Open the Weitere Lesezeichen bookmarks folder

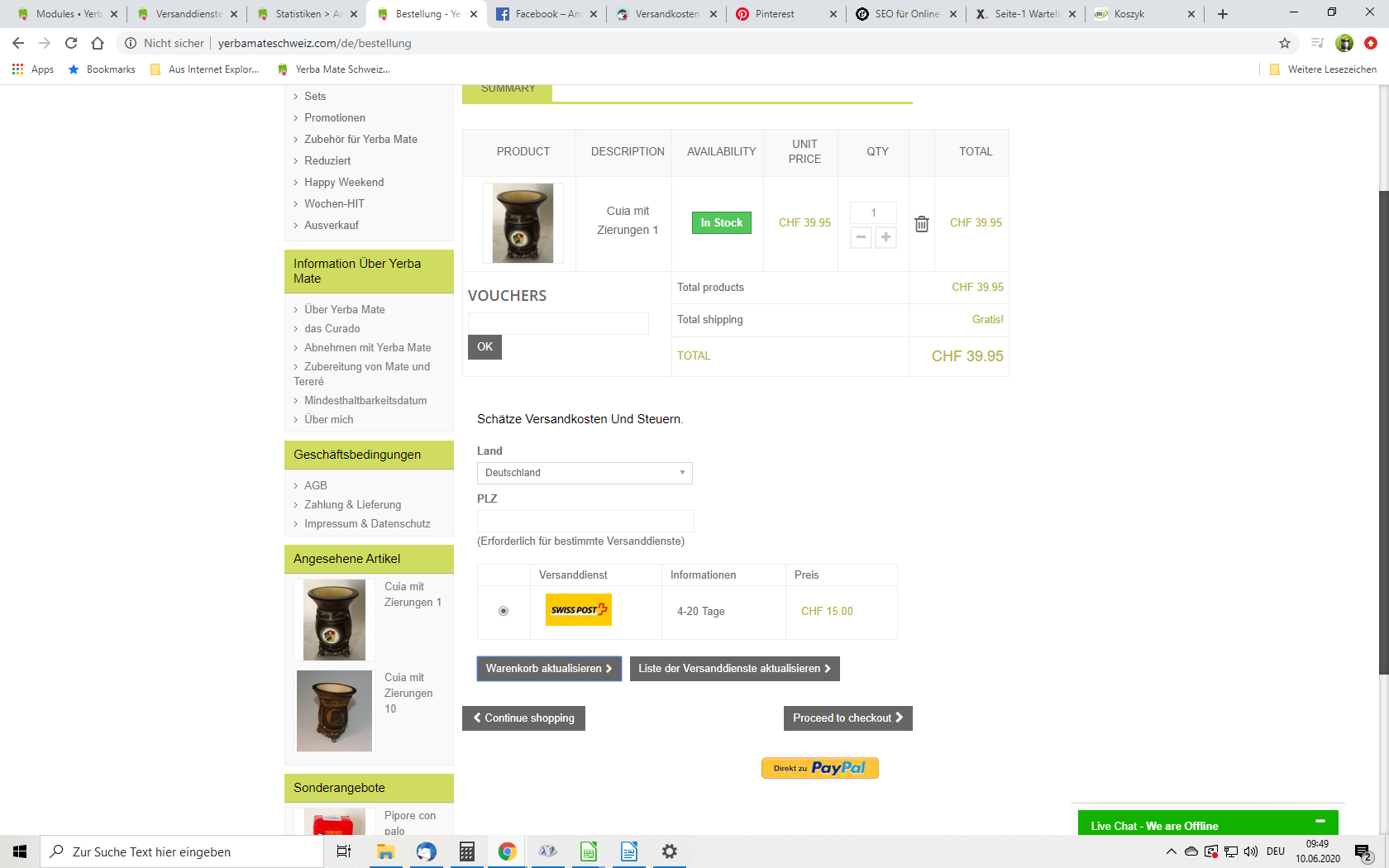coord(1323,69)
